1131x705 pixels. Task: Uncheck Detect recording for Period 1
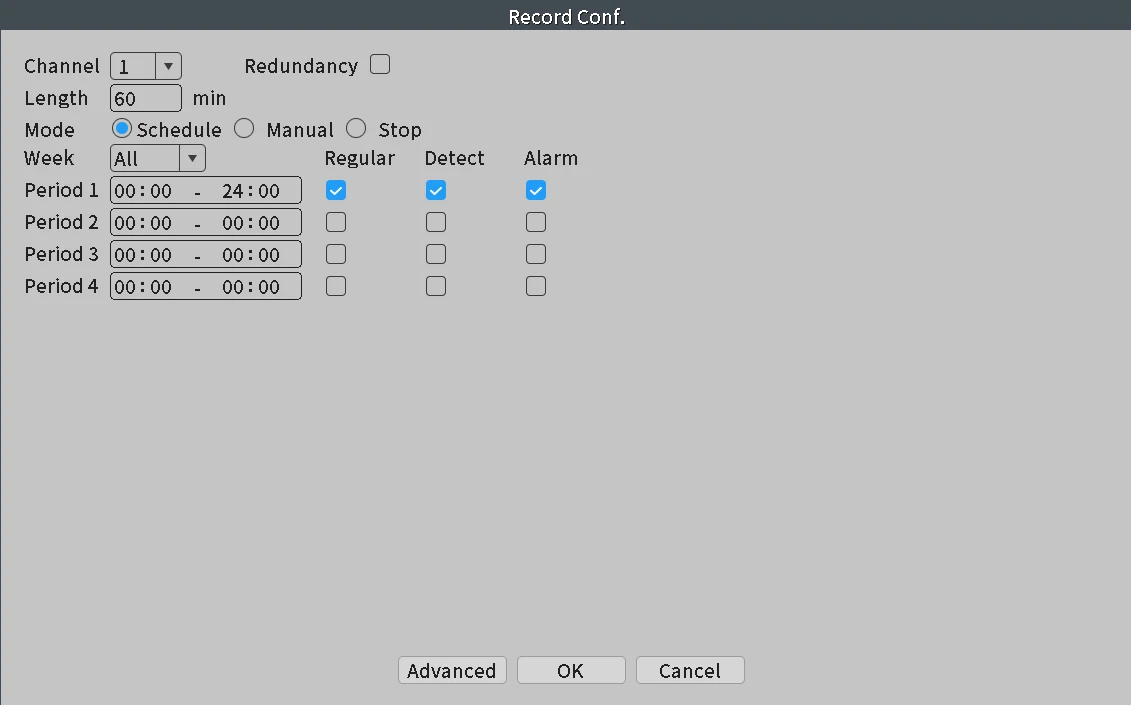436,191
